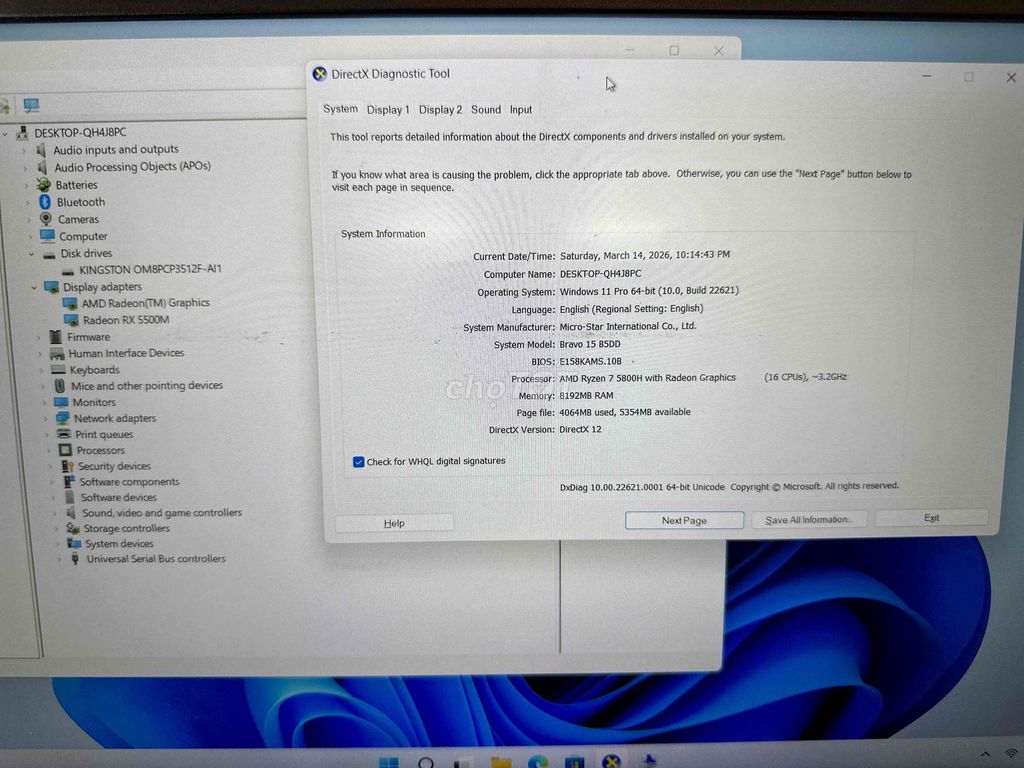
Task: Click the Exit button
Action: pyautogui.click(x=931, y=518)
